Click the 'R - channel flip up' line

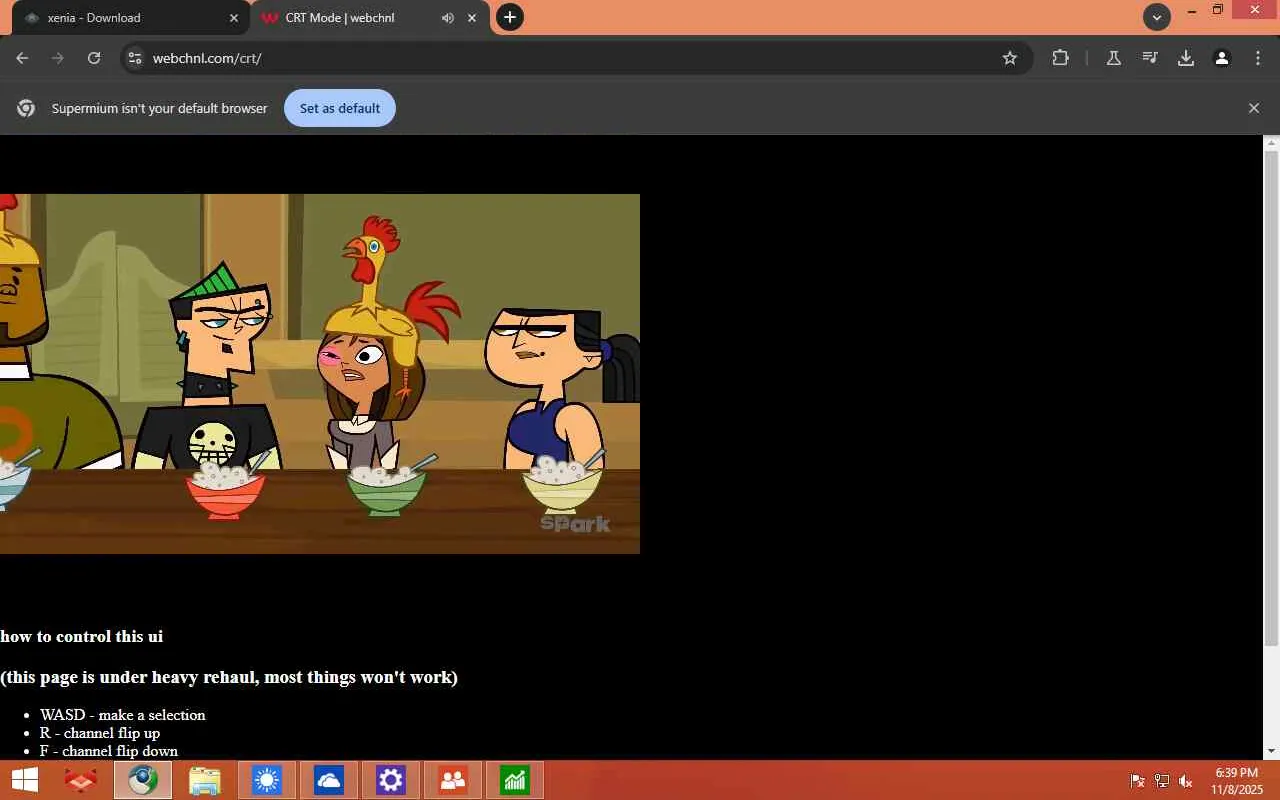(x=100, y=733)
